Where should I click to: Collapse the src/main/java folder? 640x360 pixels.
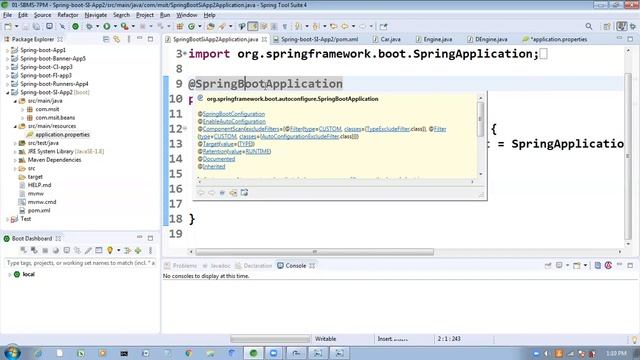pos(15,101)
